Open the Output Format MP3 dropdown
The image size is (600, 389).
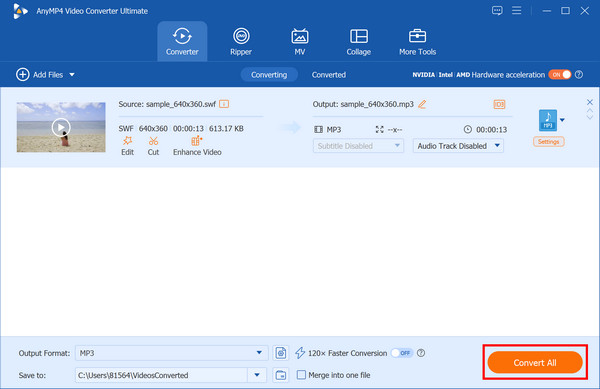click(171, 353)
